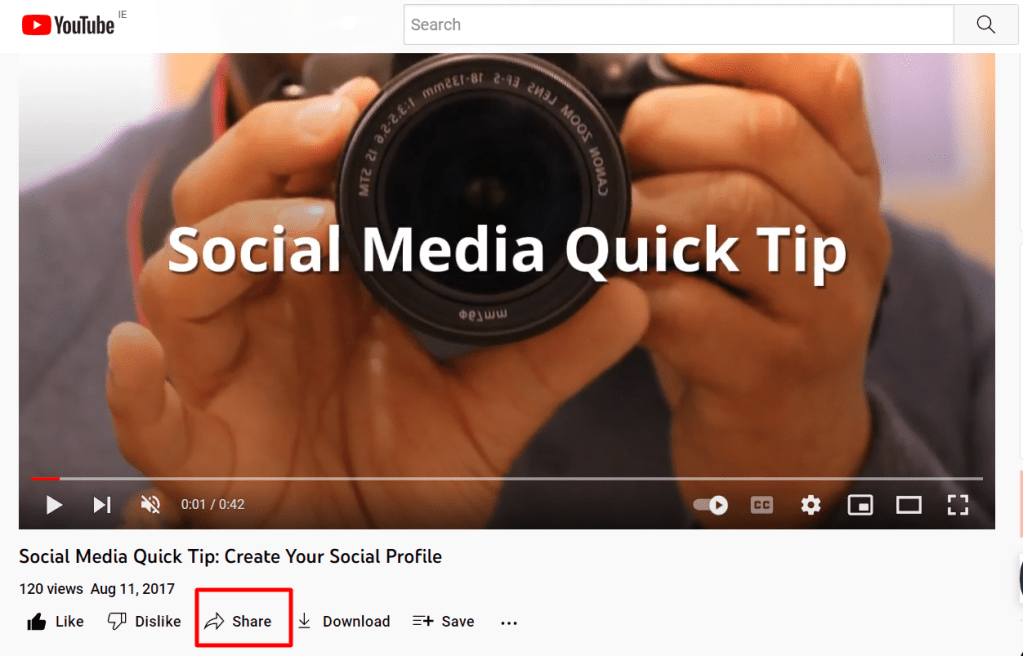Save video to a playlist
This screenshot has height=656, width=1023.
443,621
